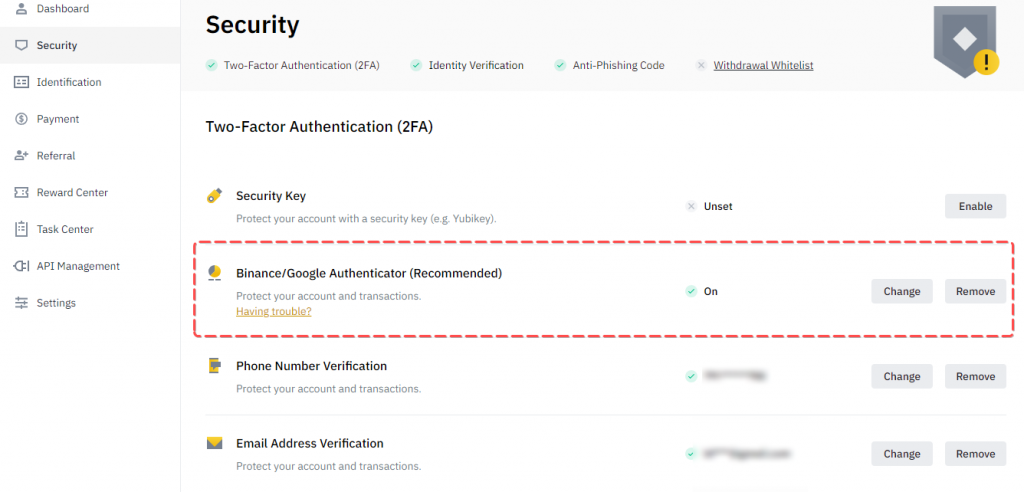Viewport: 1024px width, 492px height.
Task: Click checkmark beside Identity Verification
Action: (x=416, y=65)
